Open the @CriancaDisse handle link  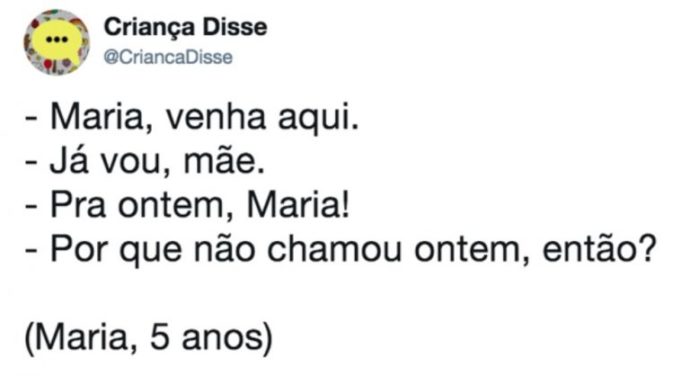point(168,57)
